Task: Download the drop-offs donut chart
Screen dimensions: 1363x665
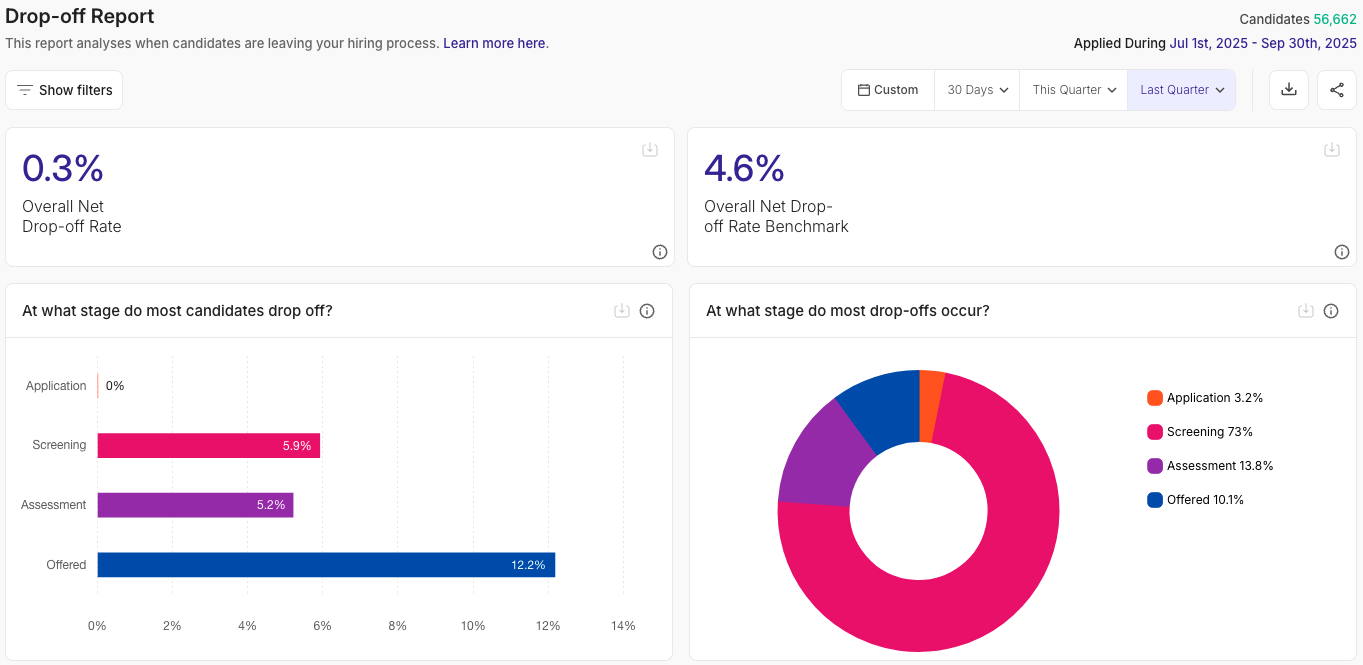Action: click(1306, 311)
